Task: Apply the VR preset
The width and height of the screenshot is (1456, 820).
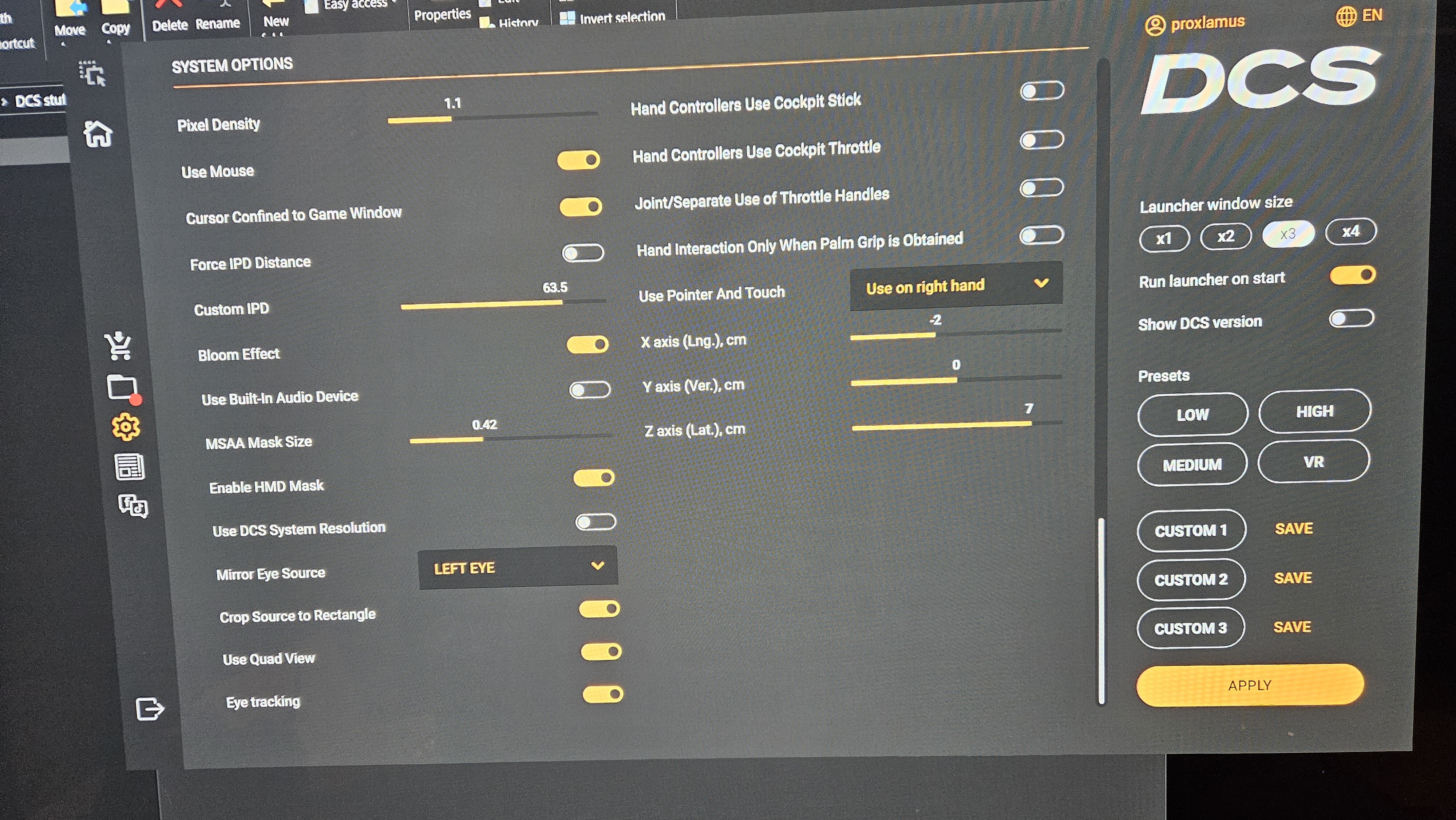Action: point(1314,461)
